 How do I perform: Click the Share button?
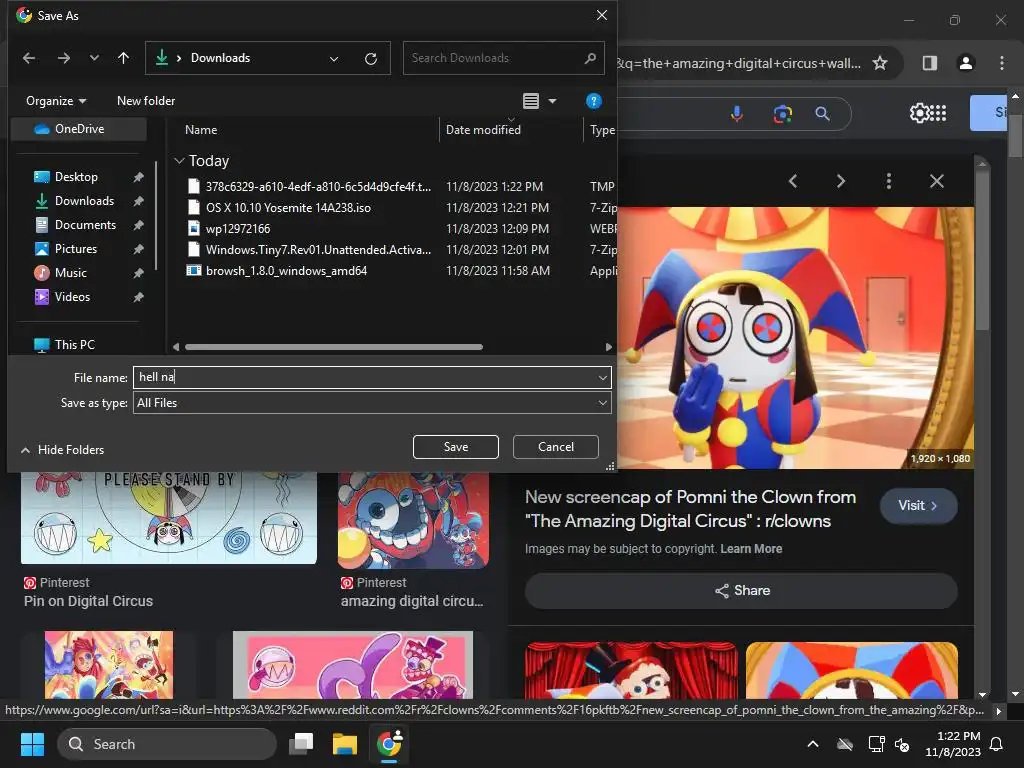741,591
